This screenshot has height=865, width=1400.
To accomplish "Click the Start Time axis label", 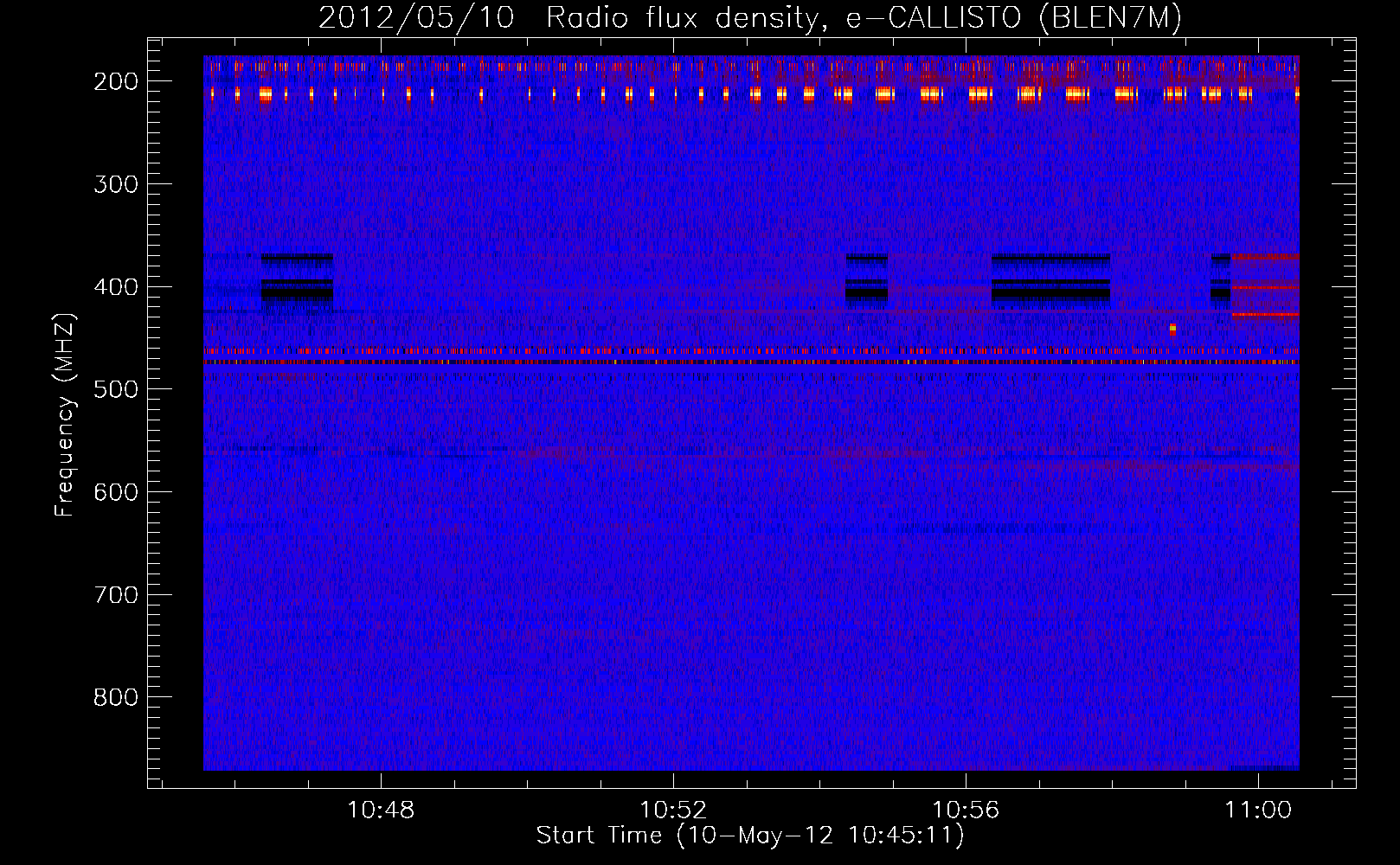I will coord(749,836).
